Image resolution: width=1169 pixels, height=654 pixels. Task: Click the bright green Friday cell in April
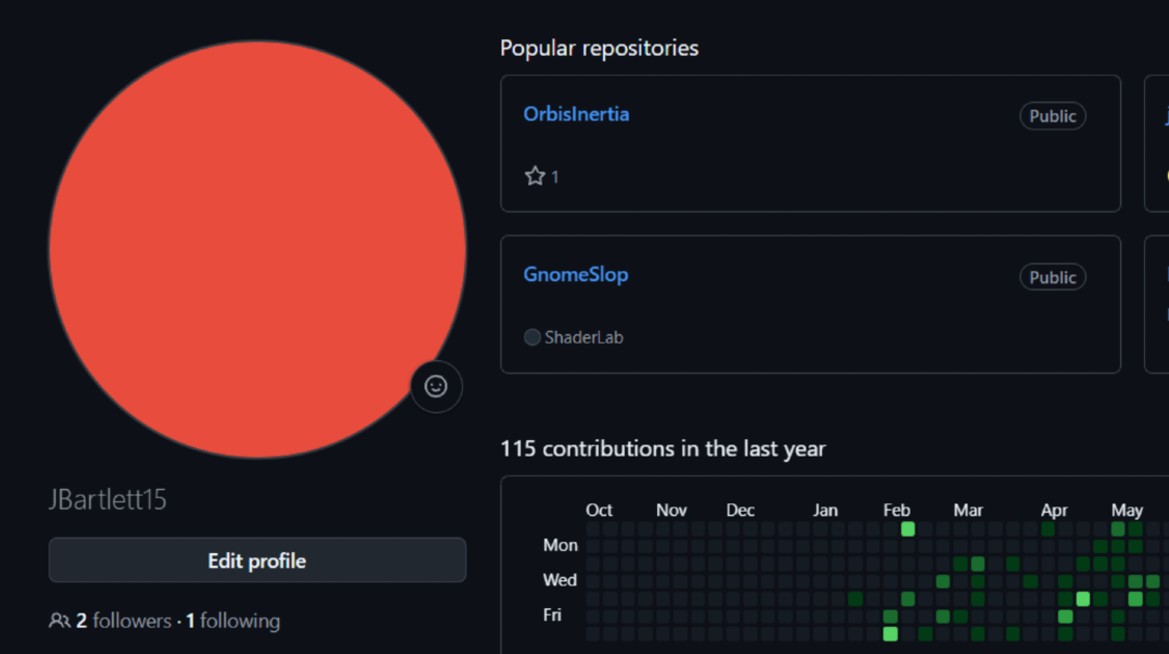(x=1065, y=617)
